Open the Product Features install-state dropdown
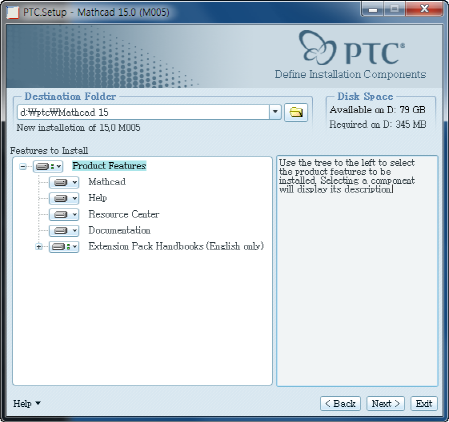449x422 pixels. coord(48,166)
